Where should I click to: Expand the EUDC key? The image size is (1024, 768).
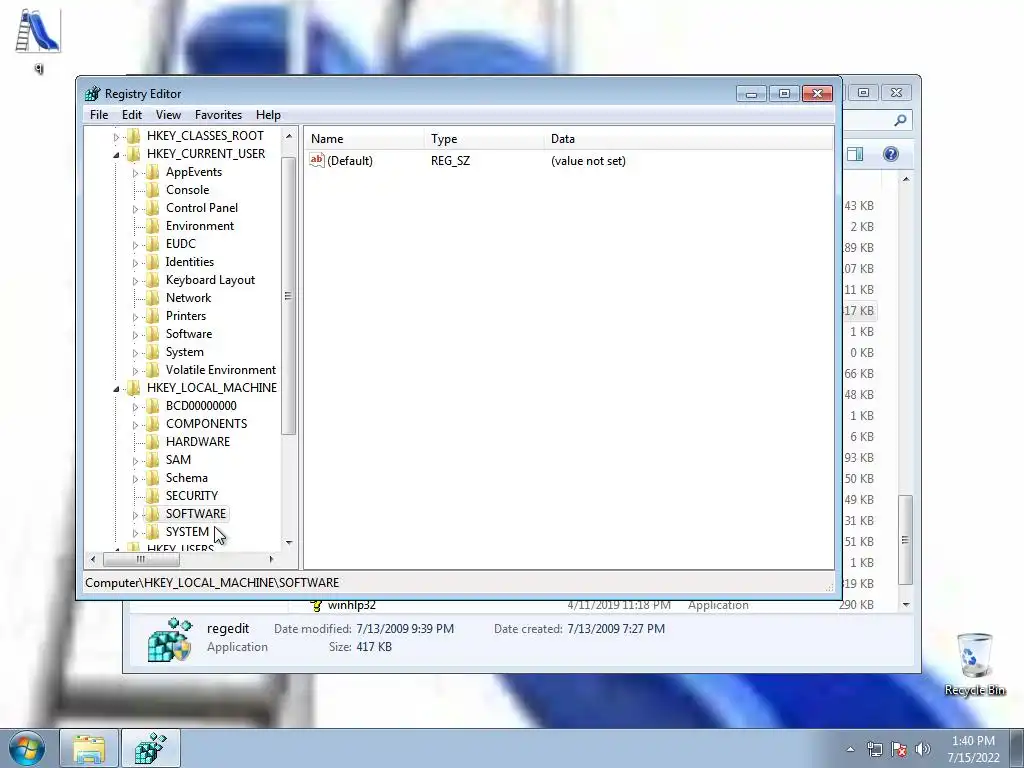point(135,245)
